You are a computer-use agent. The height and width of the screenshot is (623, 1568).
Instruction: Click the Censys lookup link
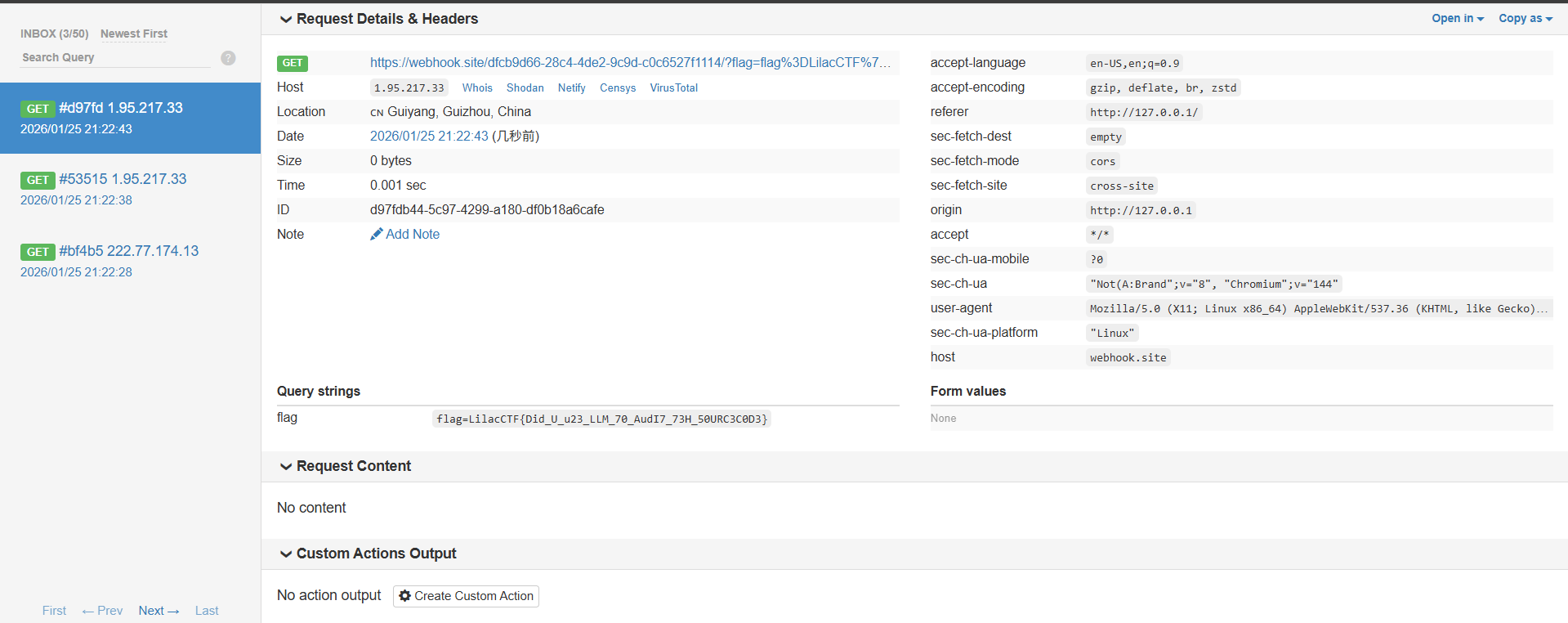617,88
